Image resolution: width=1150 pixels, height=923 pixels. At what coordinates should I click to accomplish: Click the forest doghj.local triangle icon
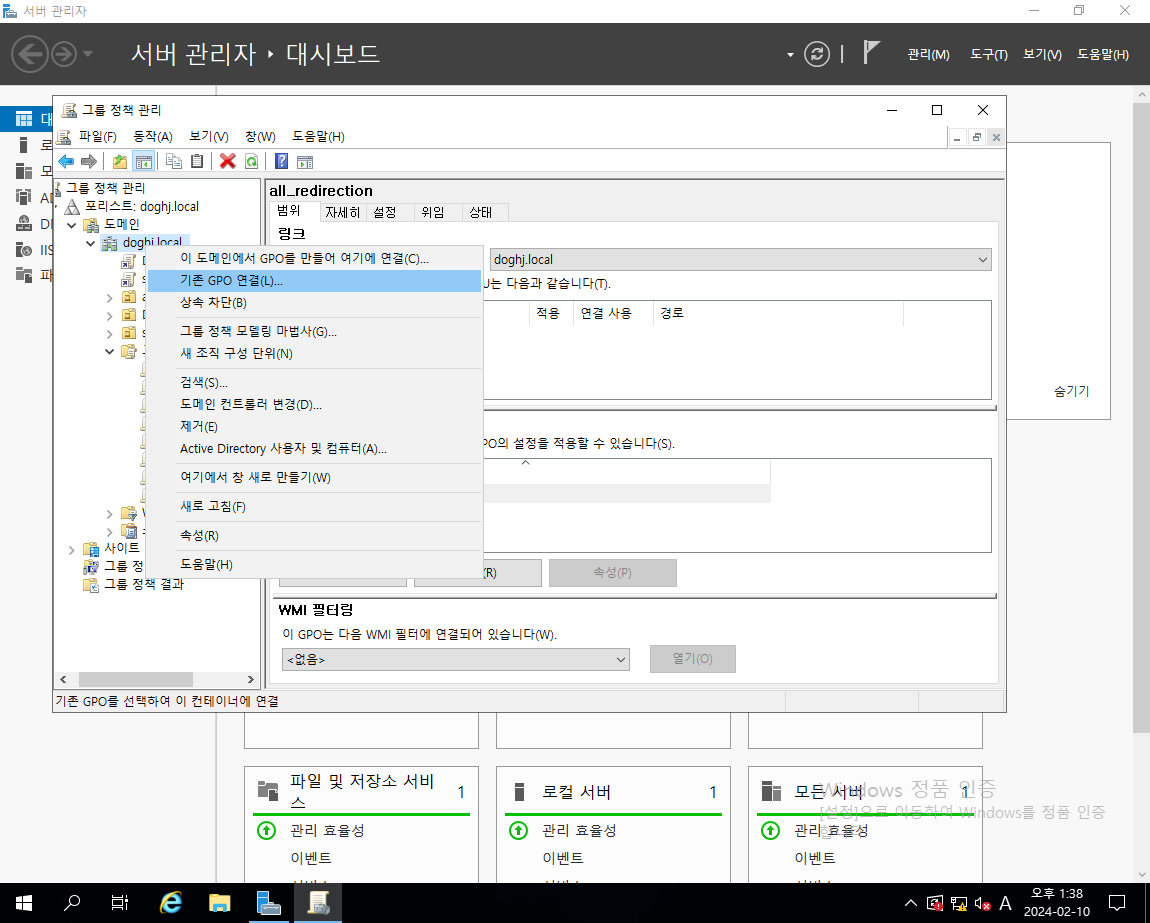coord(73,207)
